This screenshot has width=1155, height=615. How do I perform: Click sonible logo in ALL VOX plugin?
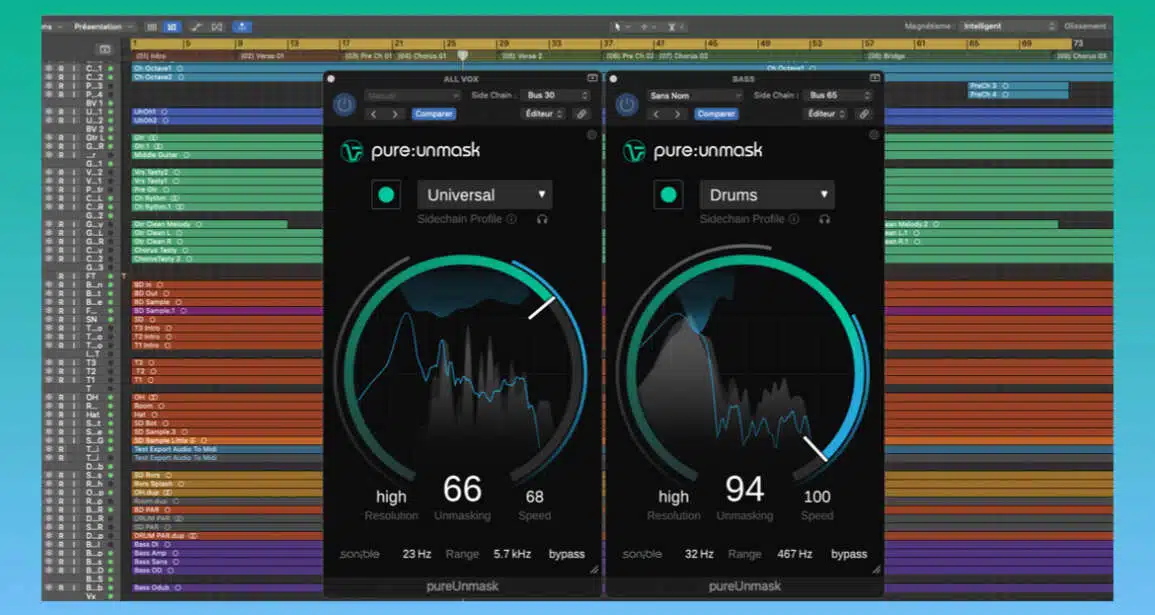359,555
